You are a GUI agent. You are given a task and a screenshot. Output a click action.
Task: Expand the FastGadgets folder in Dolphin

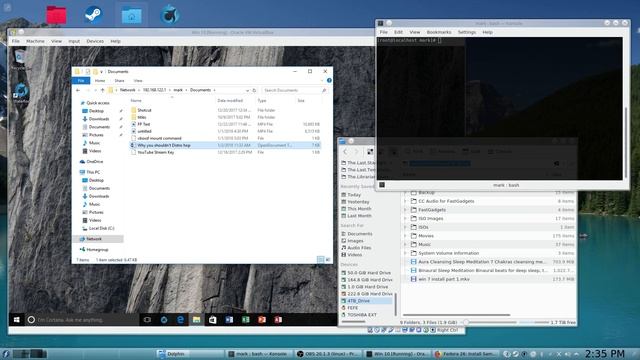[405, 210]
